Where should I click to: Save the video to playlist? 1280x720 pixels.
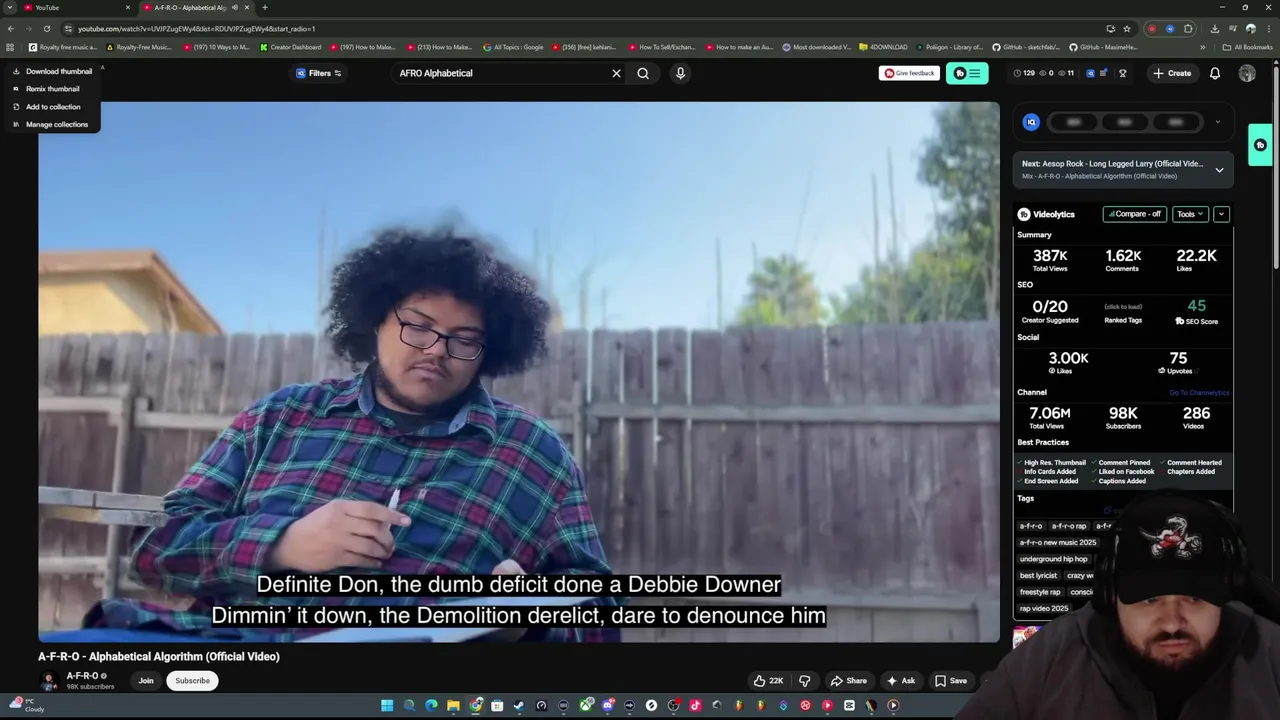click(951, 681)
